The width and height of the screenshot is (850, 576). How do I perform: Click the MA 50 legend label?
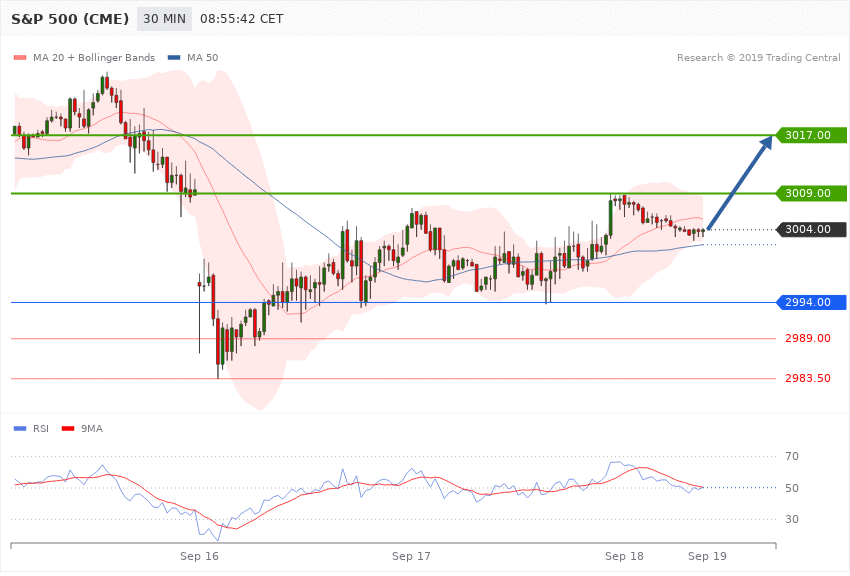coord(202,57)
